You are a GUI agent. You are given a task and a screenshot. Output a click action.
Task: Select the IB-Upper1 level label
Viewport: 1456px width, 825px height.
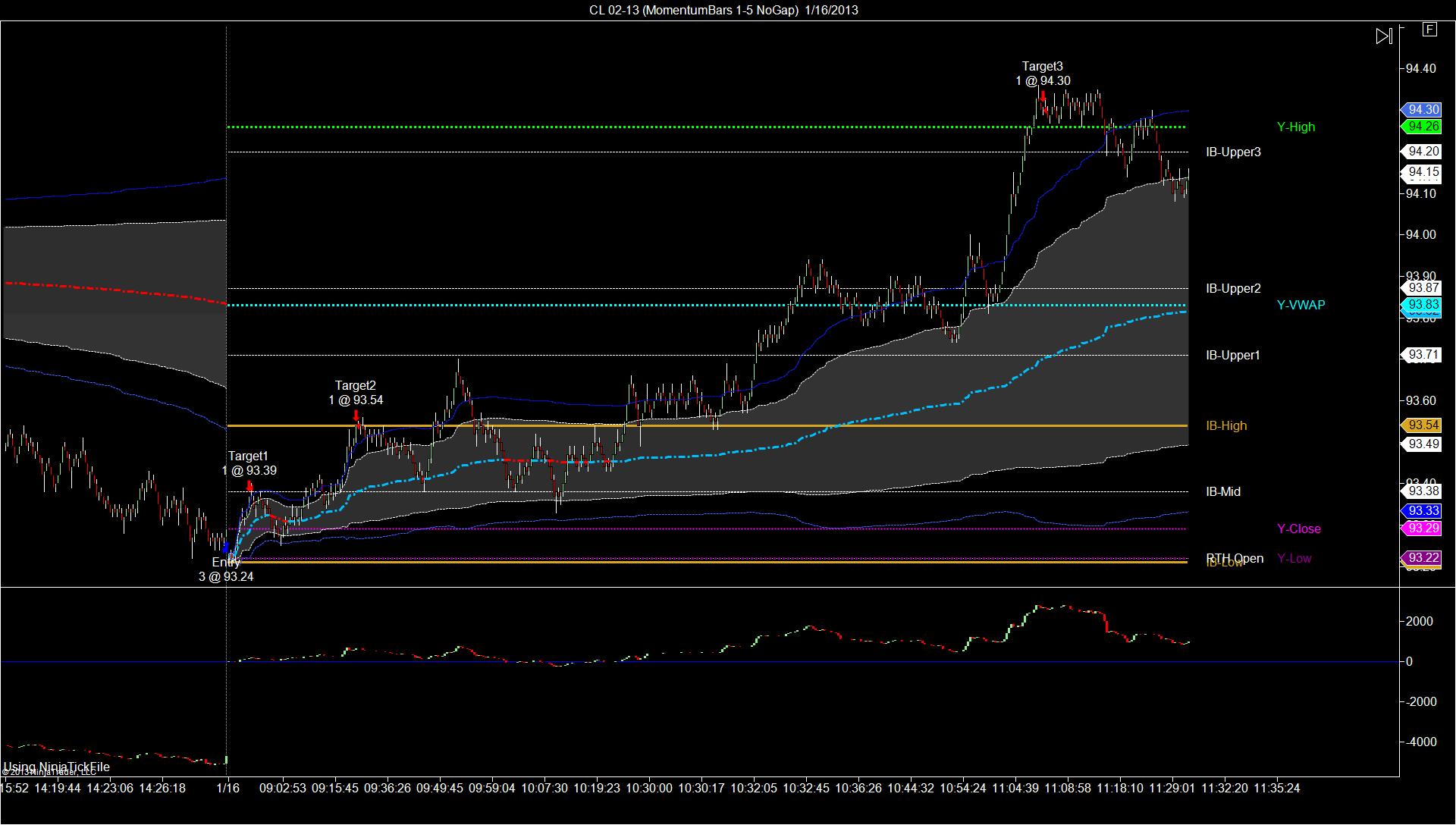pyautogui.click(x=1233, y=355)
